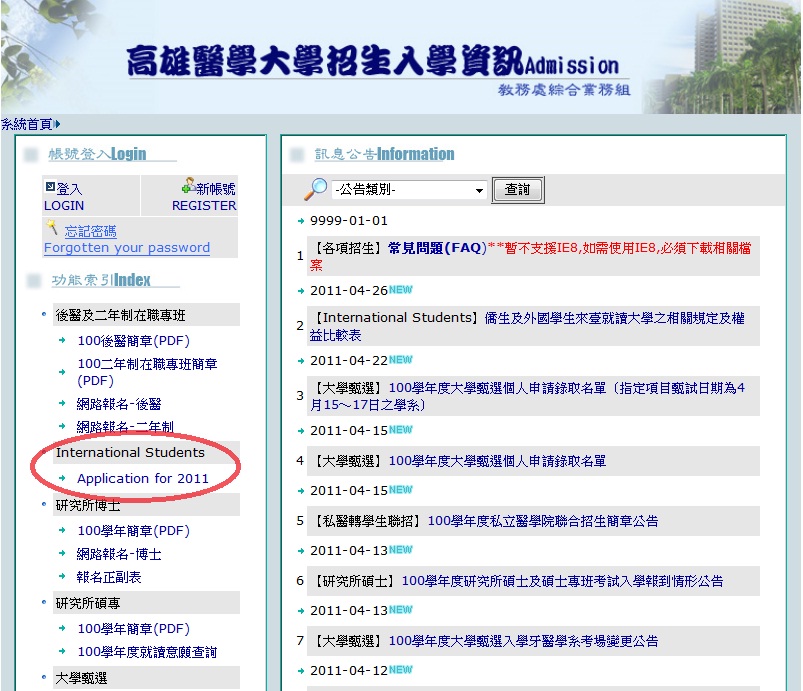This screenshot has width=803, height=691.
Task: Click the arrow bullet before 100學年度就讀意願查詢
Action: click(62, 652)
